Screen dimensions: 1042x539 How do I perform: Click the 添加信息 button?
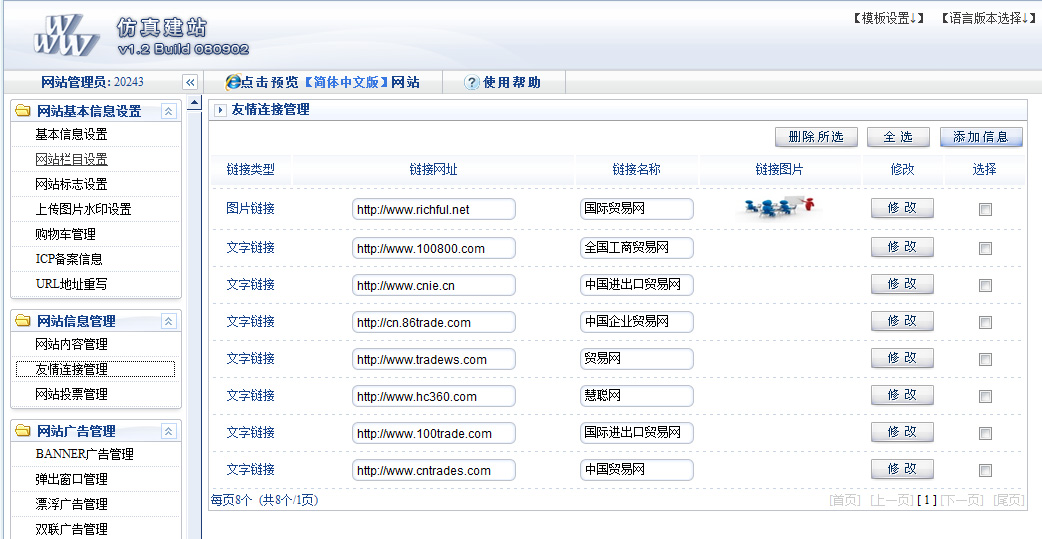coord(981,137)
